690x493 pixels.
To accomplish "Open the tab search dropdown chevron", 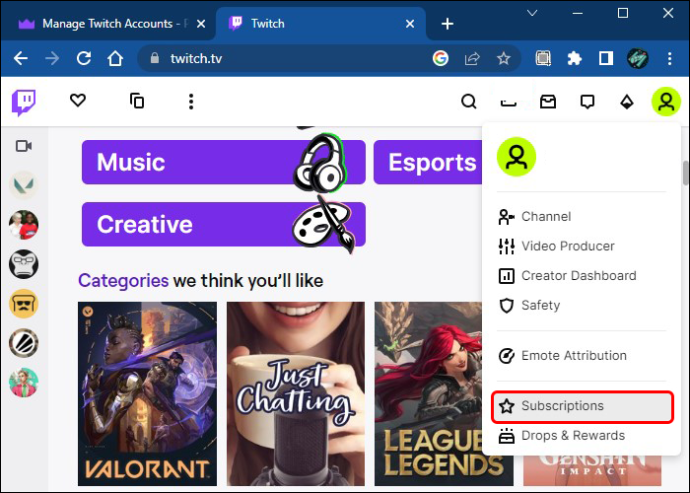I will tap(532, 13).
